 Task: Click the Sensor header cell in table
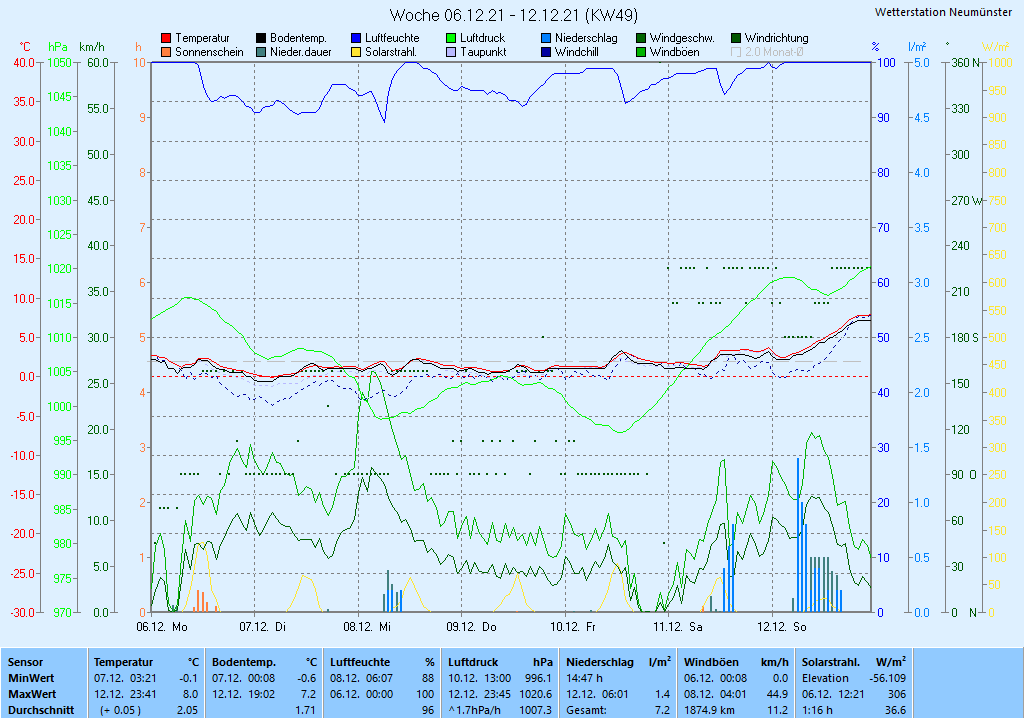coord(26,662)
